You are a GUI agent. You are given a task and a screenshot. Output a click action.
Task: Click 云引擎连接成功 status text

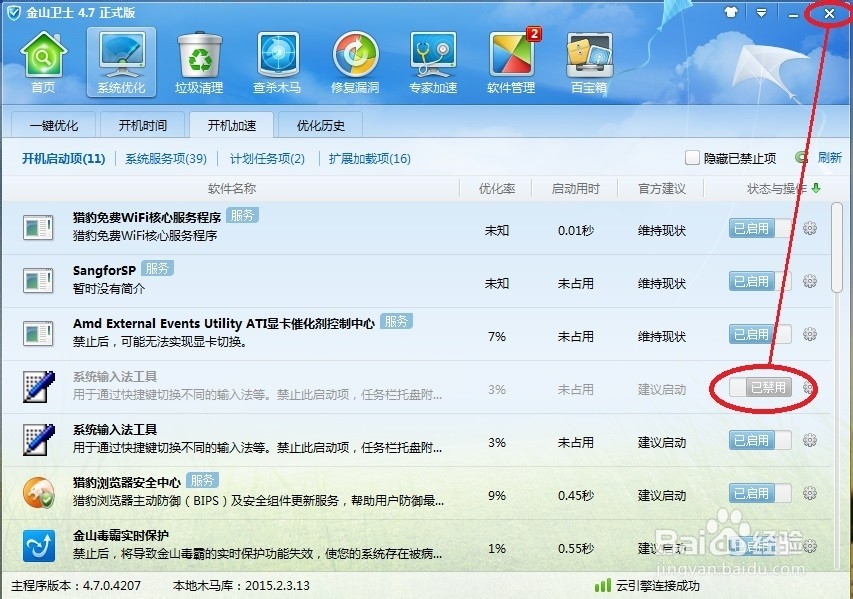(657, 586)
